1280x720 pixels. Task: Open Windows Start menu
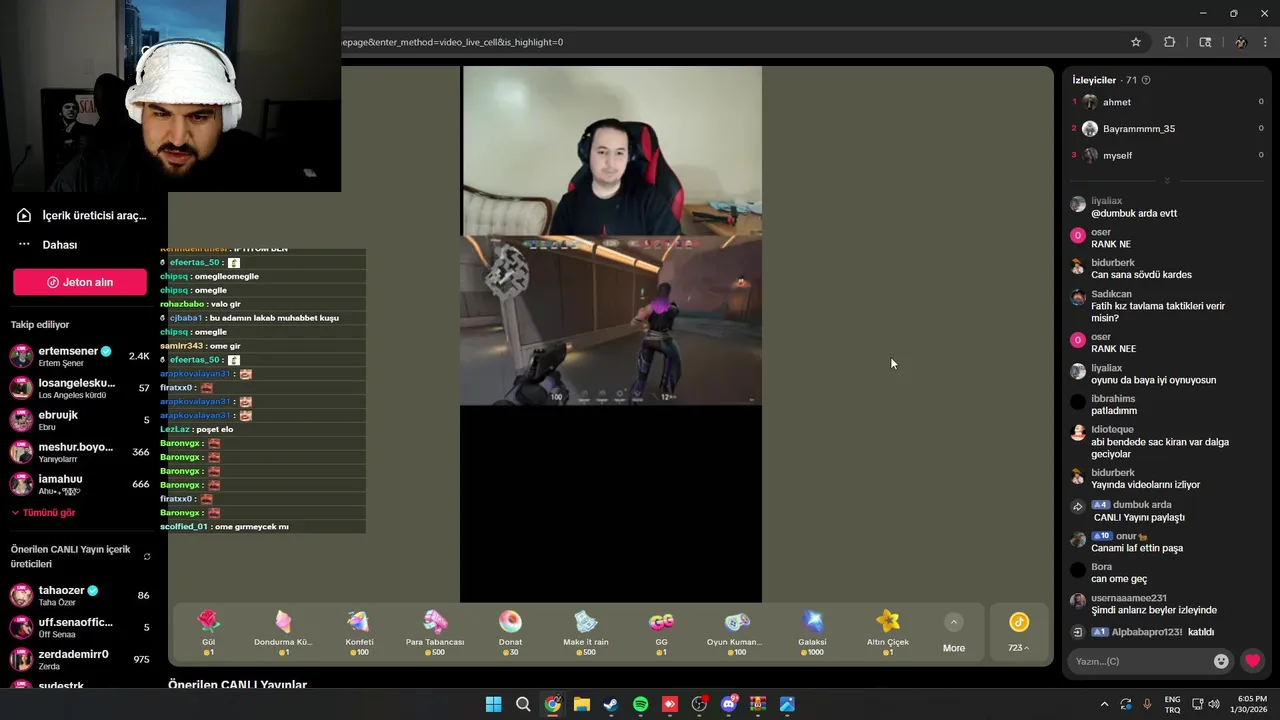pyautogui.click(x=493, y=704)
